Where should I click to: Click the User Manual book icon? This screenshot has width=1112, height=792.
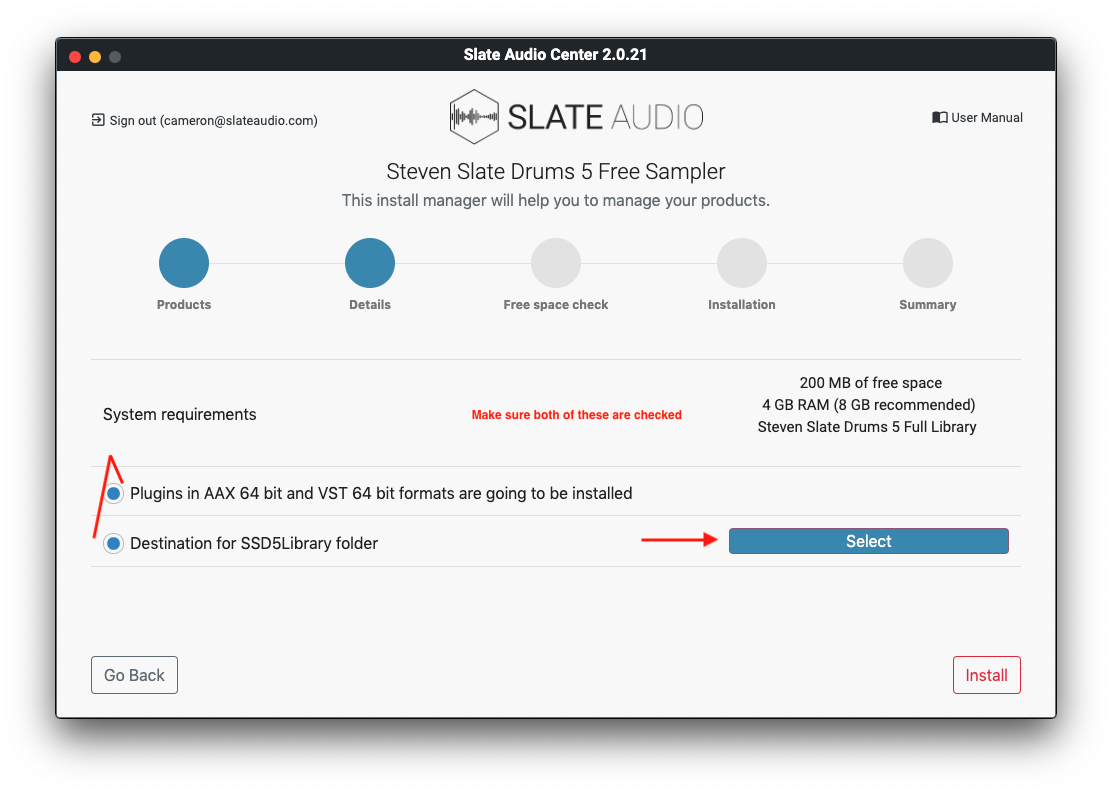click(939, 118)
